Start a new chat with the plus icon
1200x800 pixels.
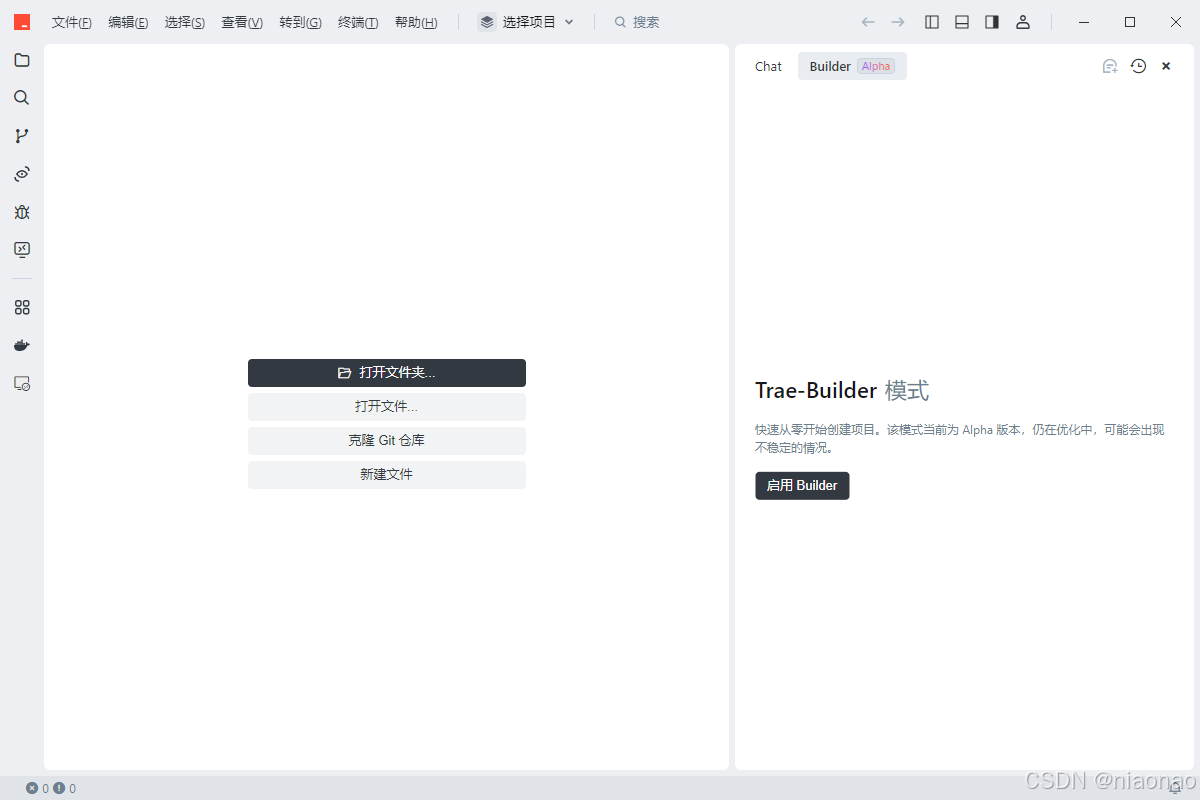(1110, 66)
